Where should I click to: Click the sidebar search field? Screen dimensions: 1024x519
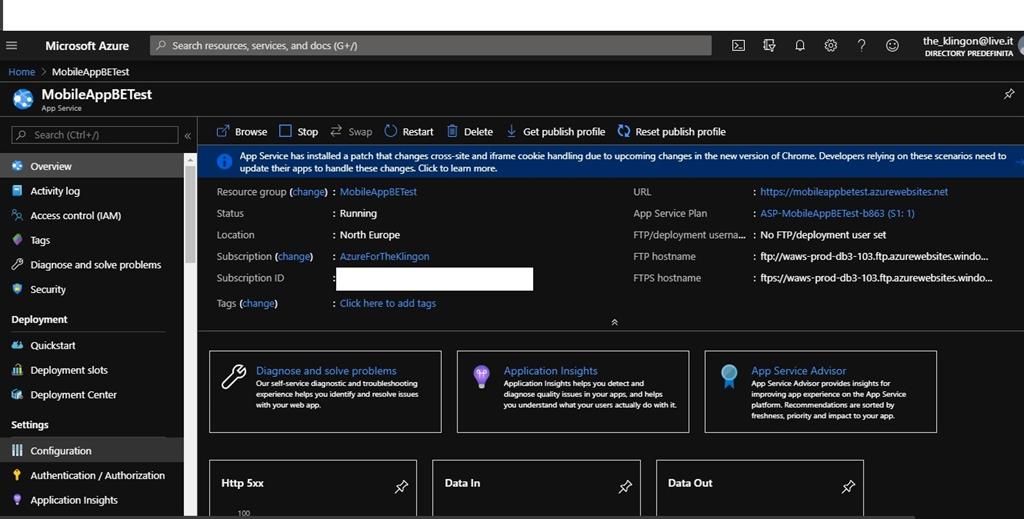point(95,135)
